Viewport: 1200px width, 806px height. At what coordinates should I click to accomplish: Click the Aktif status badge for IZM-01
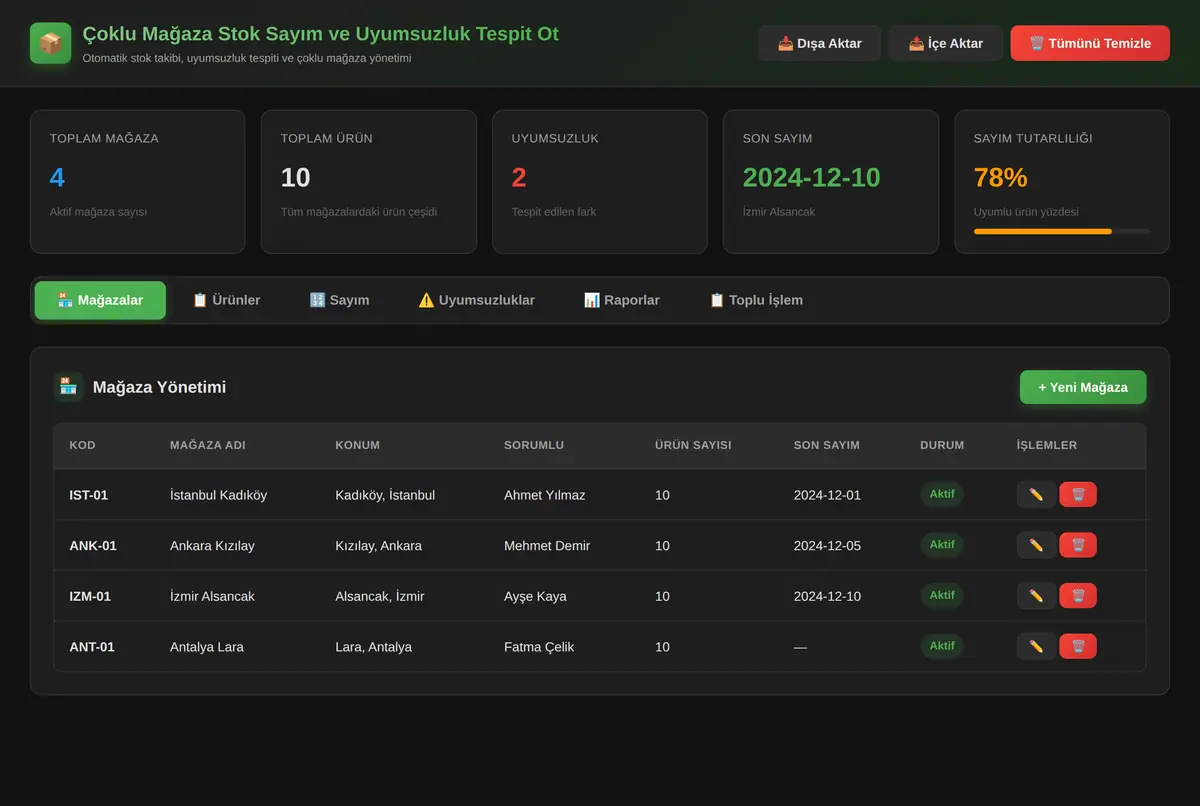tap(942, 595)
